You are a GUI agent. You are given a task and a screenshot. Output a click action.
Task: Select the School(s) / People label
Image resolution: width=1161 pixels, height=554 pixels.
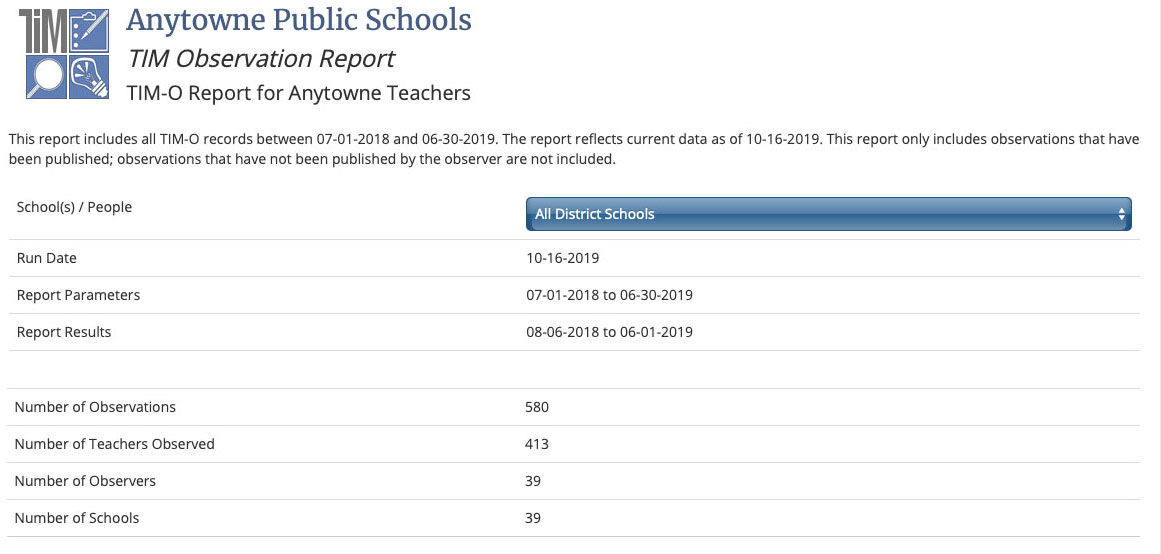[74, 207]
